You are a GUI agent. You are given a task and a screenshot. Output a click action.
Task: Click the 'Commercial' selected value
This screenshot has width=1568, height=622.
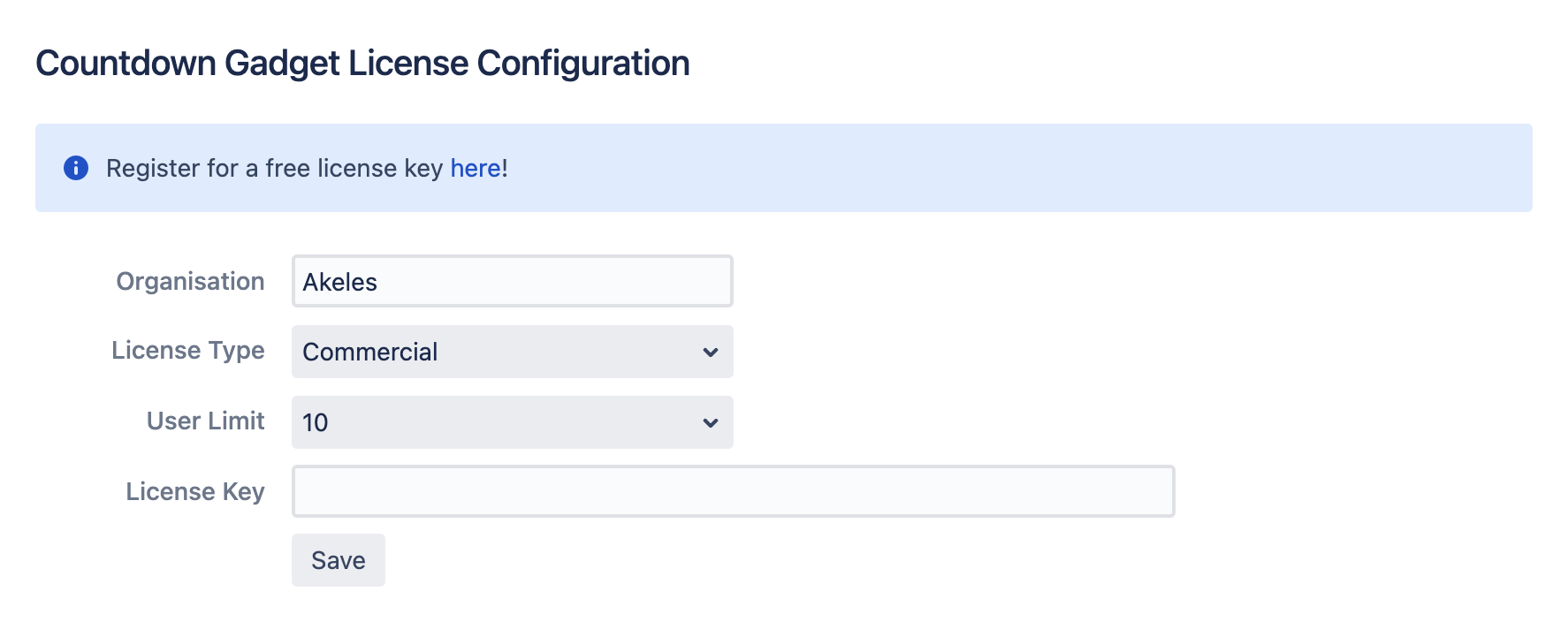tap(369, 352)
